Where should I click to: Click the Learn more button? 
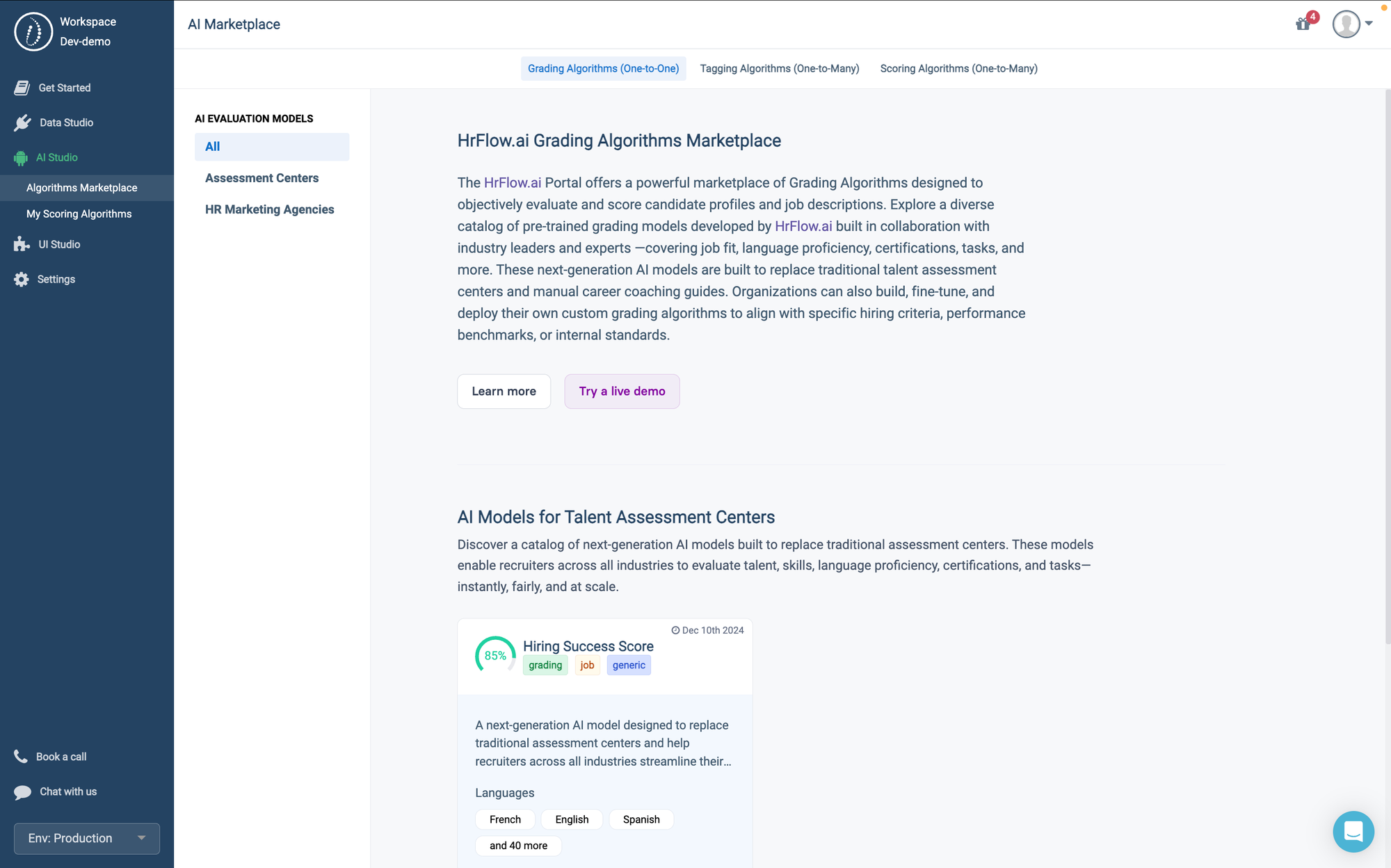[504, 392]
